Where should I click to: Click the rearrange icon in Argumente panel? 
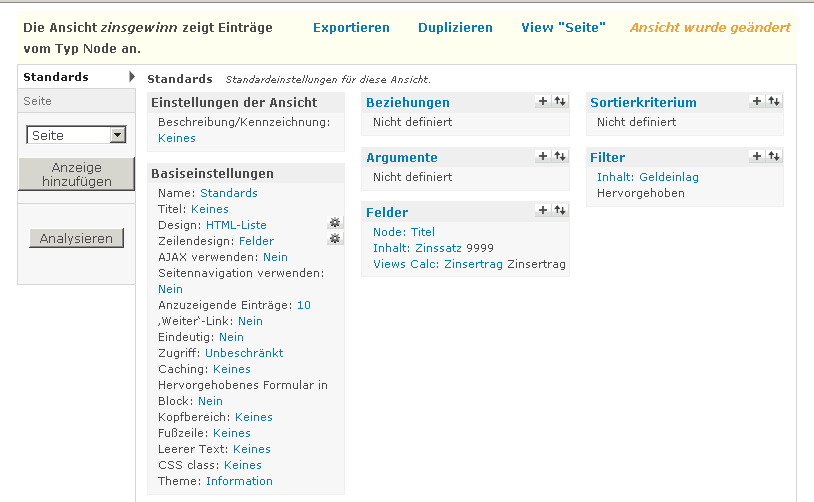point(559,157)
